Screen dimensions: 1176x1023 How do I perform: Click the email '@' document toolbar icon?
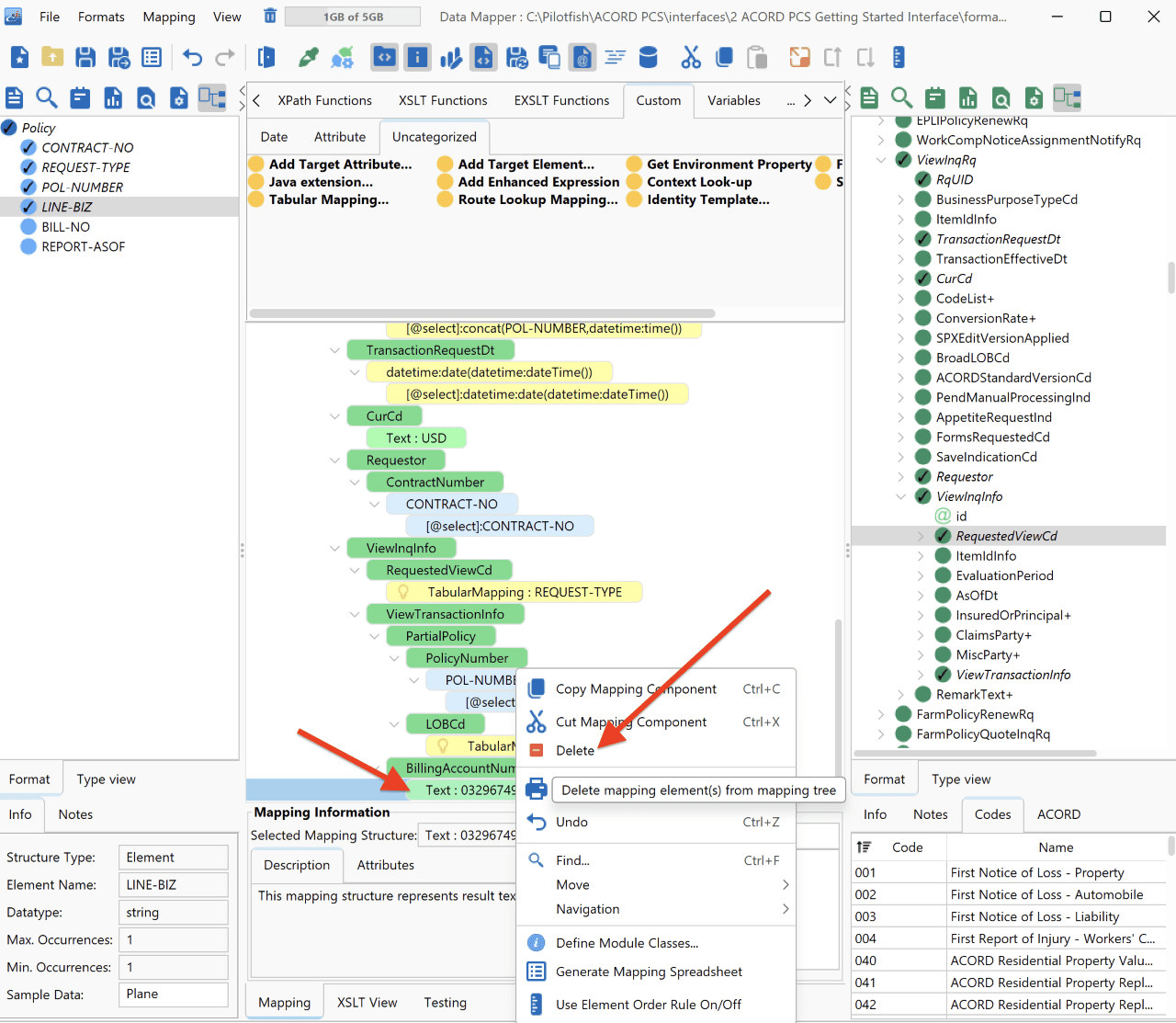click(x=582, y=57)
